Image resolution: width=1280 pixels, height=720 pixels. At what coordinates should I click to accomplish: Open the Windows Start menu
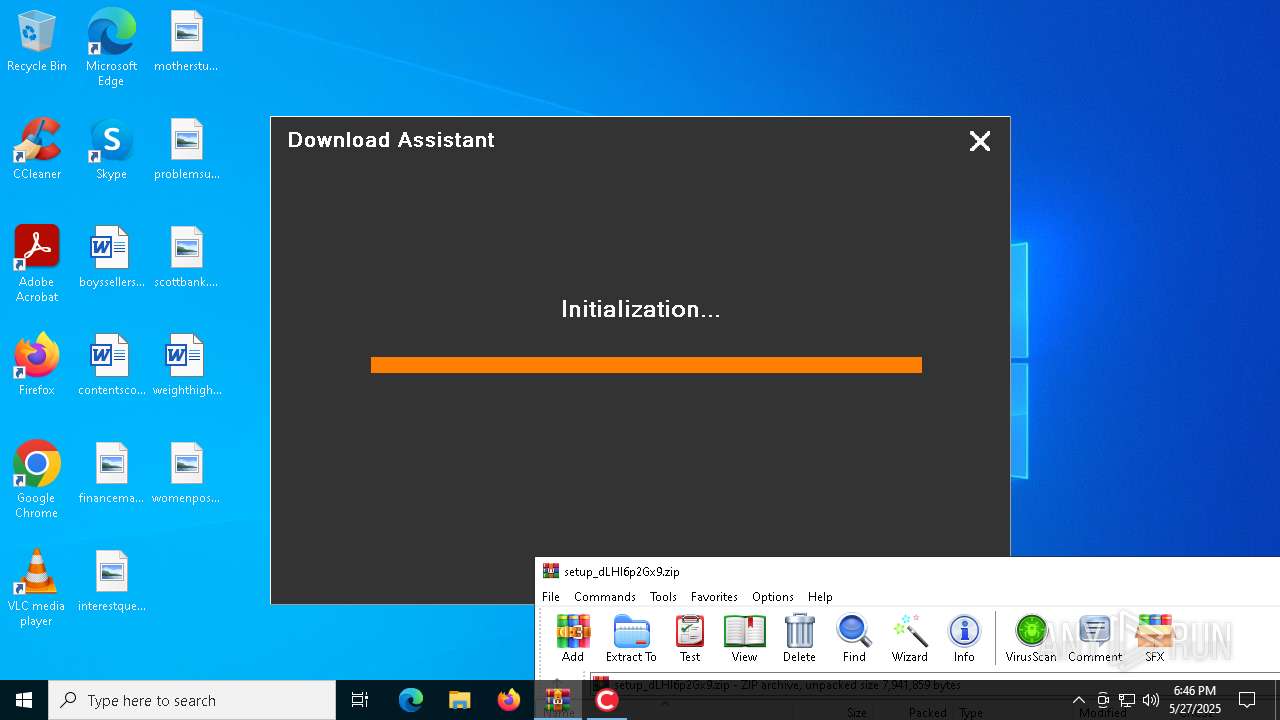(x=24, y=700)
